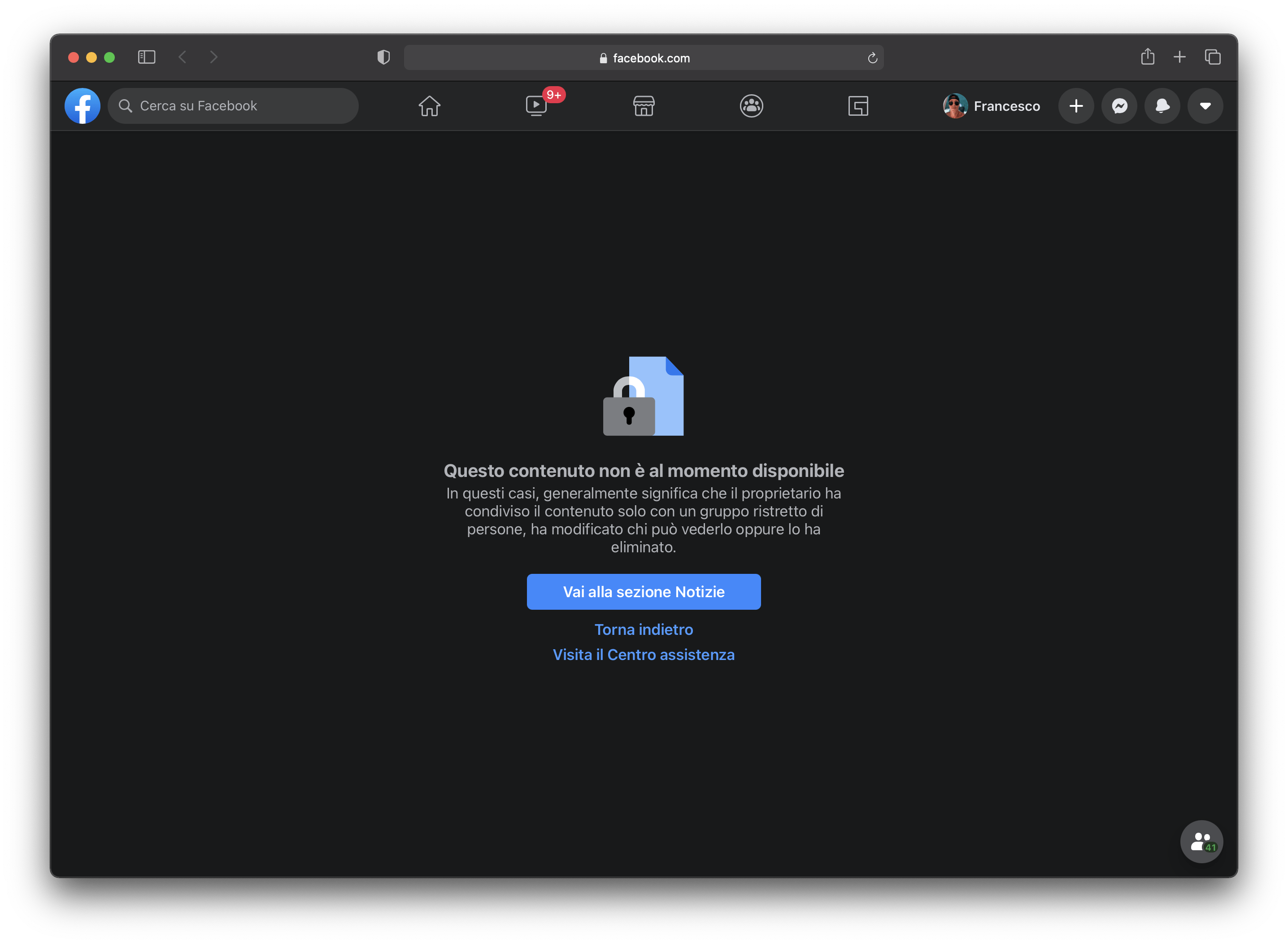
Task: Click the Questo contenuto non è disponibile heading
Action: click(644, 470)
